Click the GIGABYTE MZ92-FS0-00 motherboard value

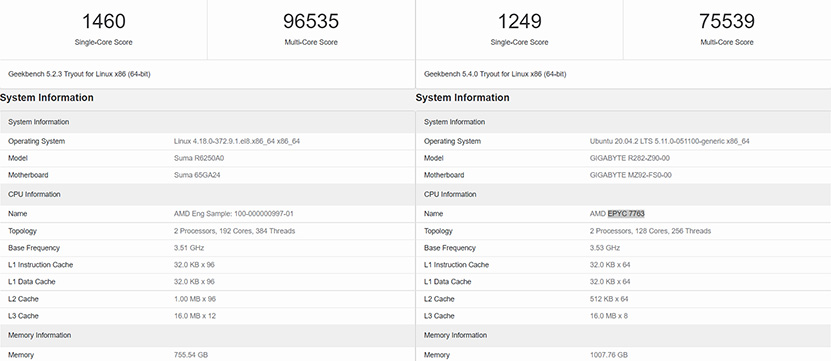[x=631, y=175]
